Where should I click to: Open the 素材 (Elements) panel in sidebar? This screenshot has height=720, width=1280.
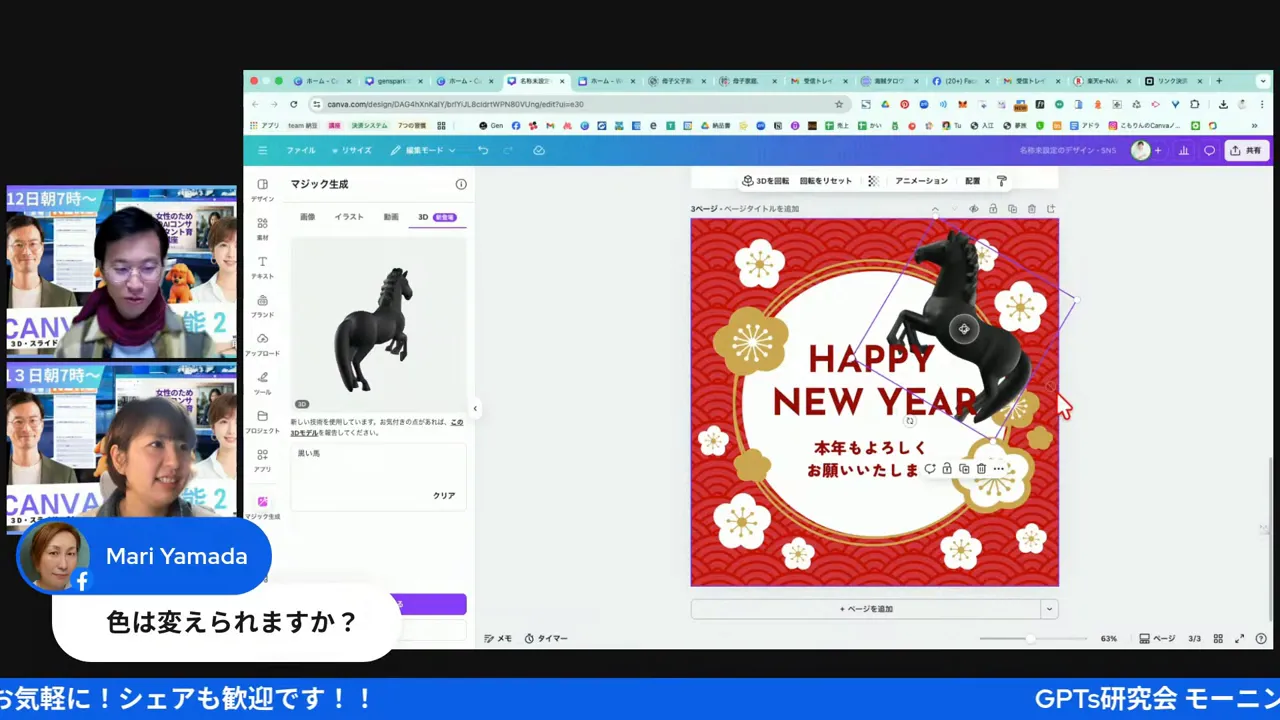click(x=262, y=228)
